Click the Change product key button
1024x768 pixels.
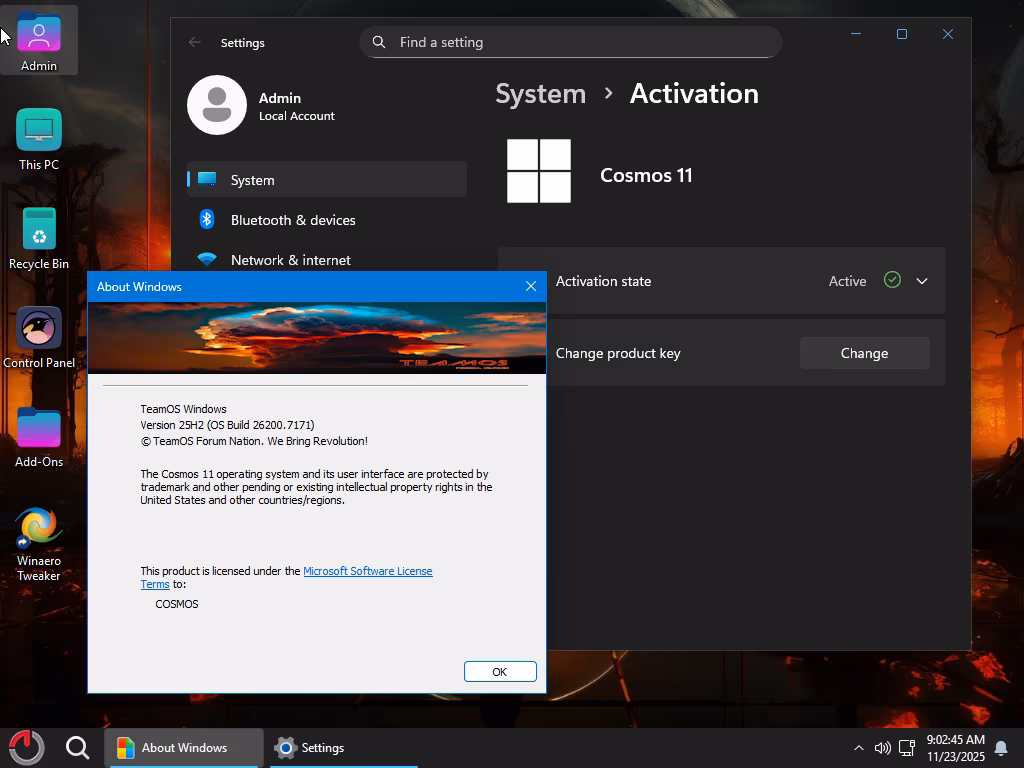click(864, 353)
